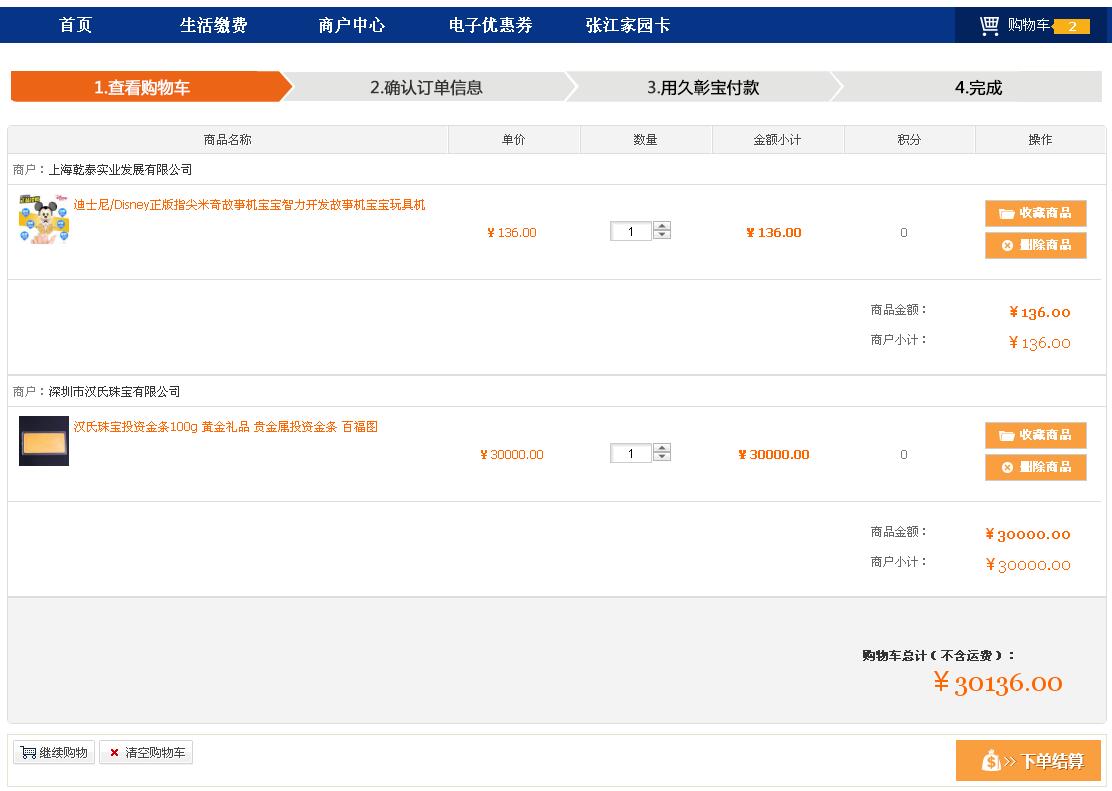This screenshot has height=791, width=1112.
Task: Open the 汉氏珠宝投资金条100g product link
Action: point(226,427)
